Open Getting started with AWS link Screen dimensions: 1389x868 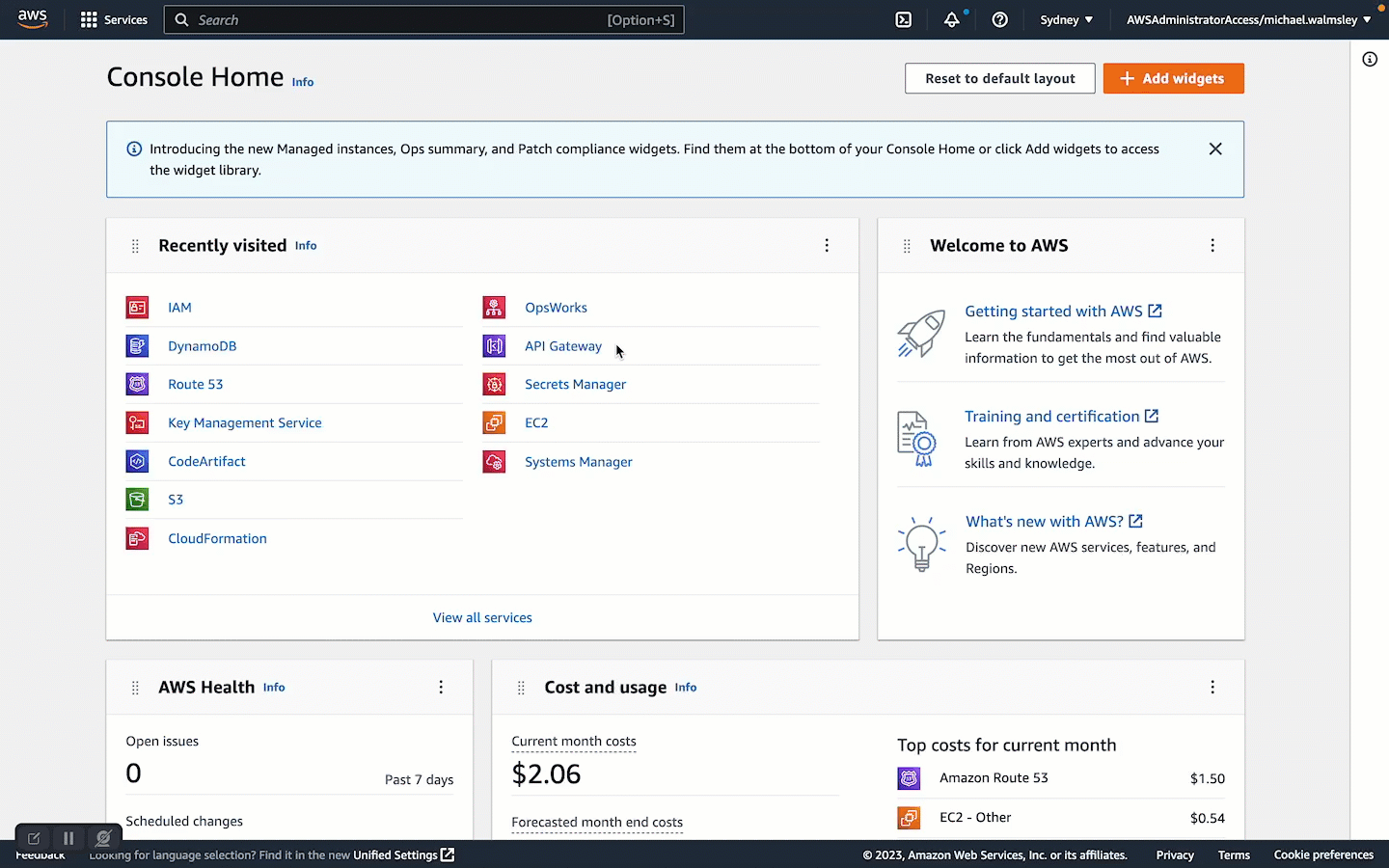[x=1063, y=311]
